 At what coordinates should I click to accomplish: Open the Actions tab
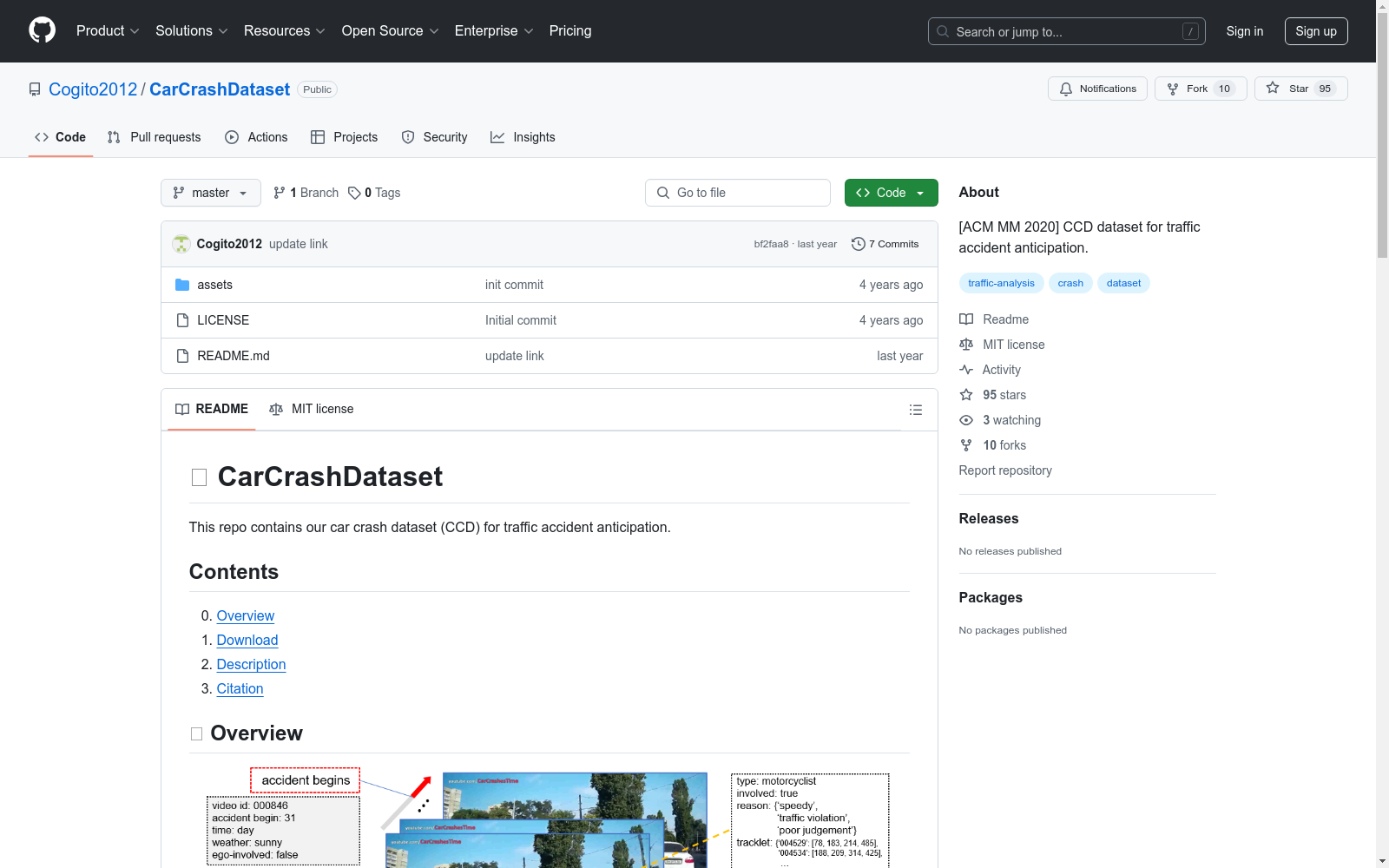tap(256, 137)
